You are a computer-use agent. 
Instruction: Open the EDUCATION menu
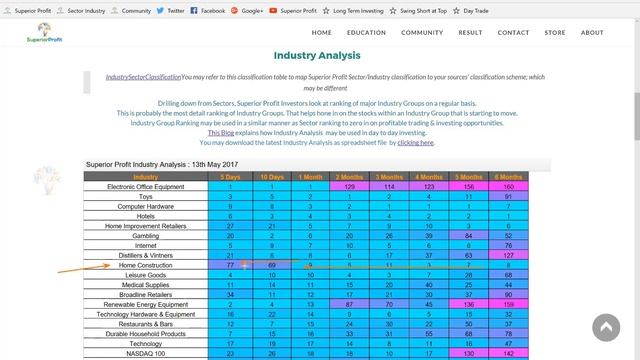366,33
